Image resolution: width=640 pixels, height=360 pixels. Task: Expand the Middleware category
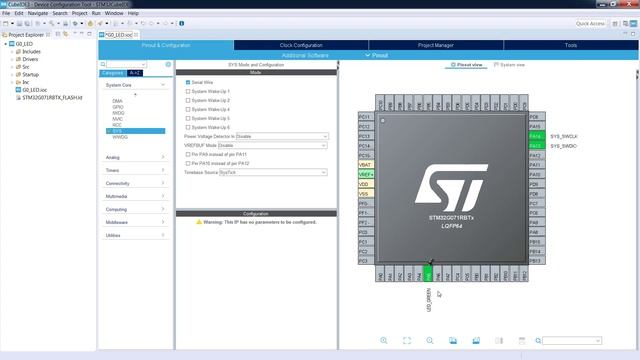(135, 222)
